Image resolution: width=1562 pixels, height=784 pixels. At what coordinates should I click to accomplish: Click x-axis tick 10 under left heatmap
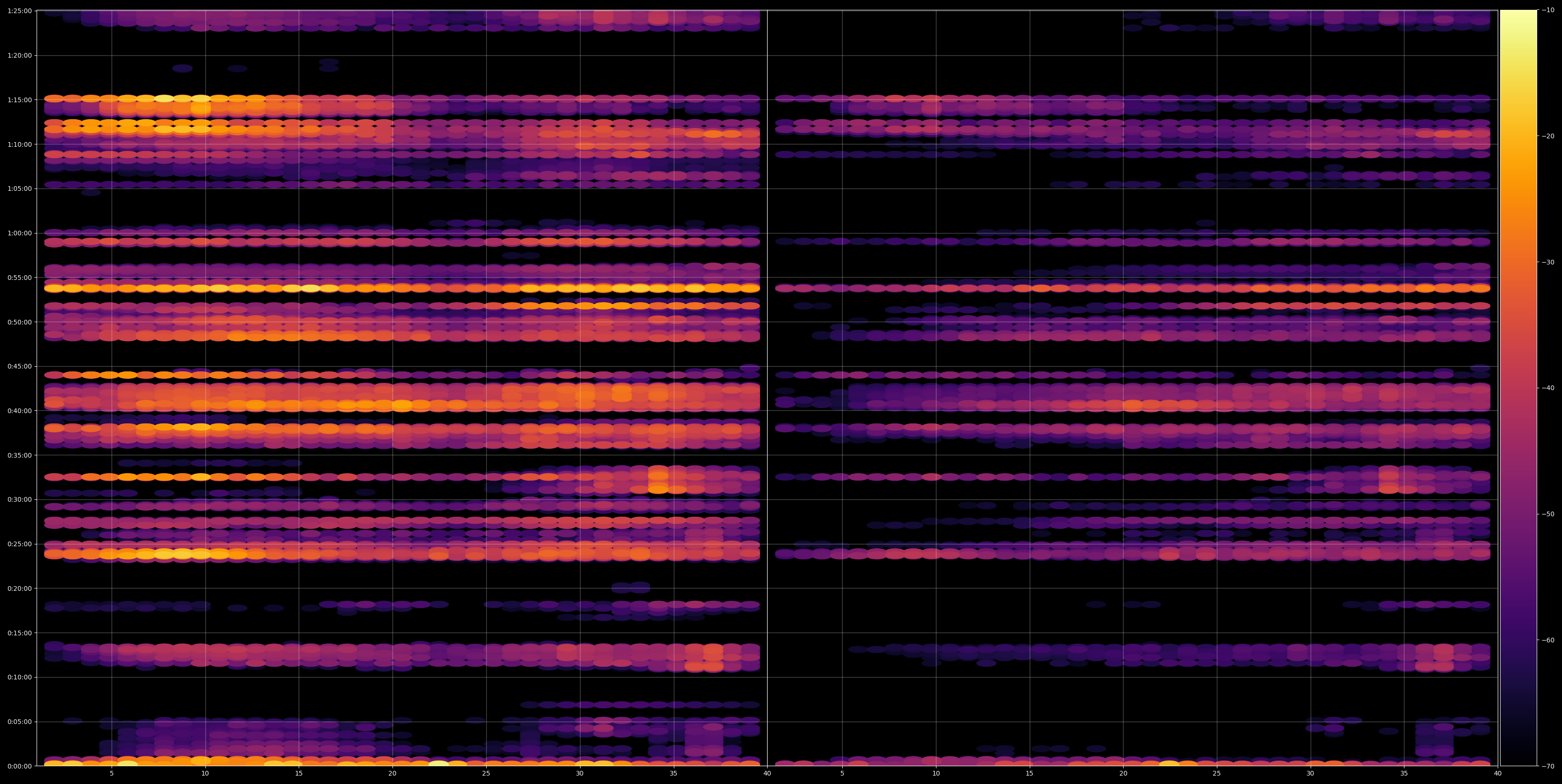(x=205, y=774)
